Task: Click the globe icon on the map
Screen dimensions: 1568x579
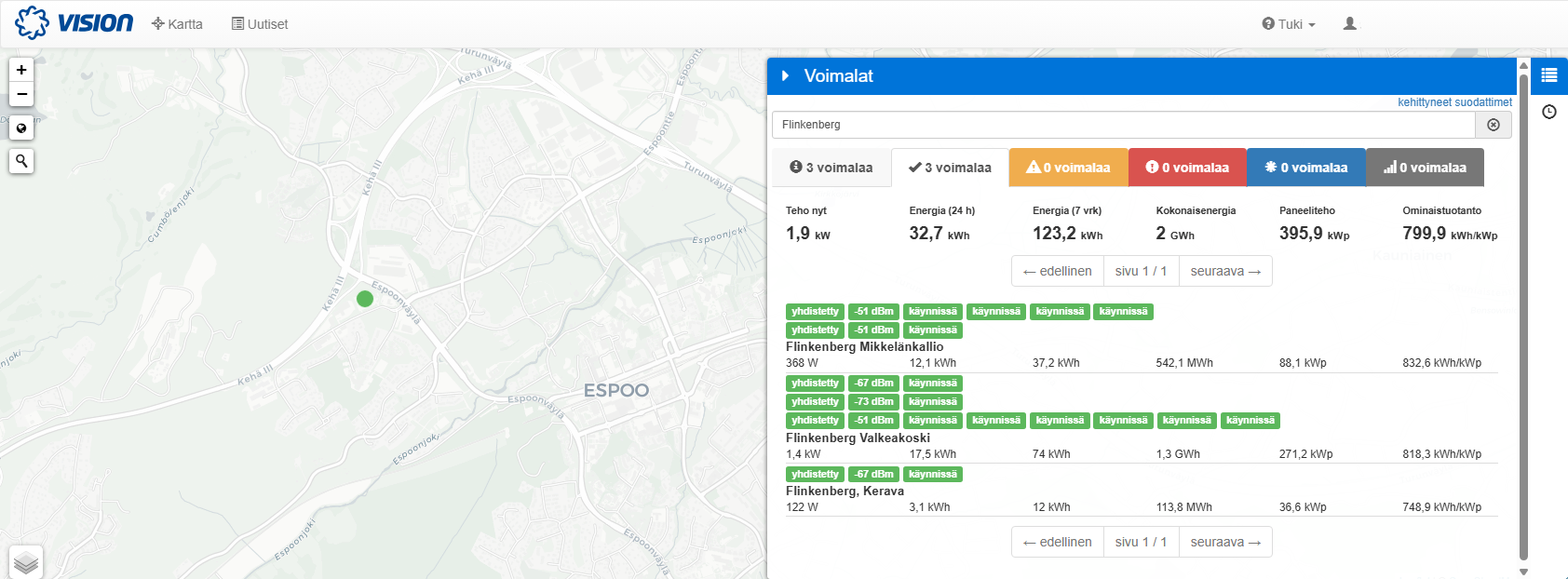Action: click(x=21, y=128)
